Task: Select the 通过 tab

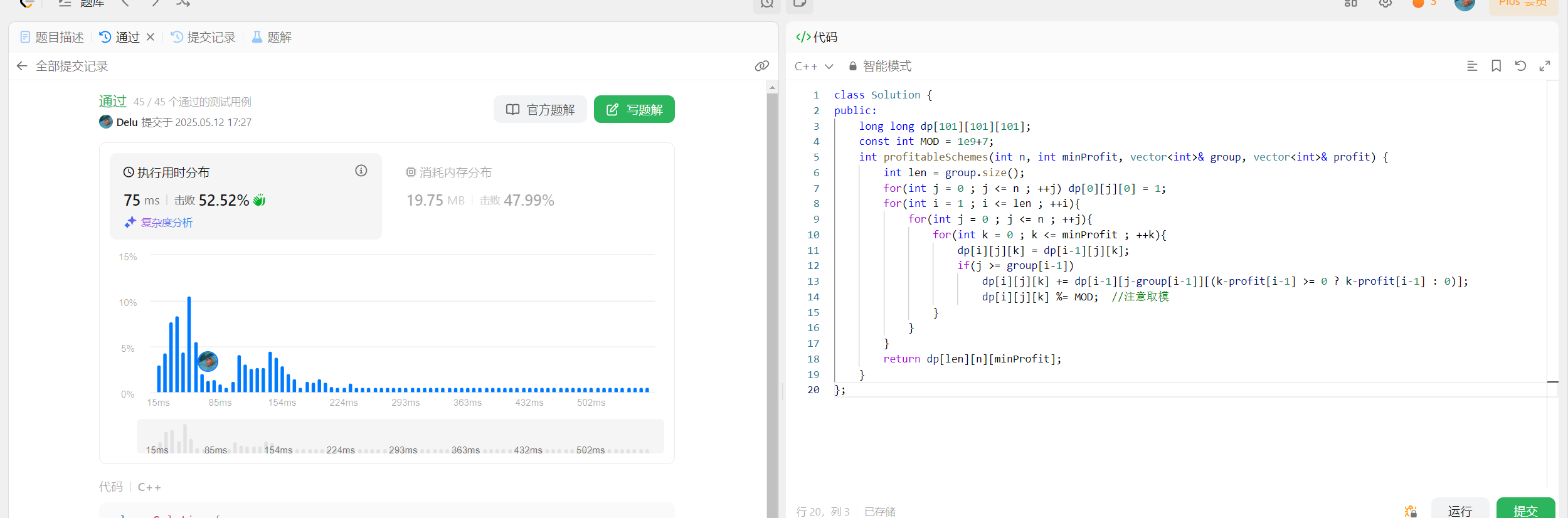Action: pyautogui.click(x=120, y=37)
